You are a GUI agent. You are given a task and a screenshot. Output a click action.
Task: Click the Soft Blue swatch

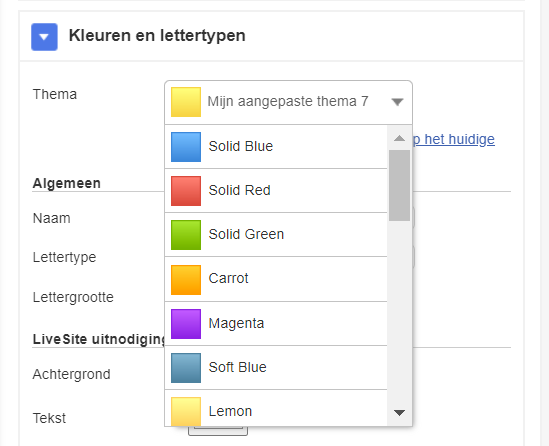click(x=186, y=368)
